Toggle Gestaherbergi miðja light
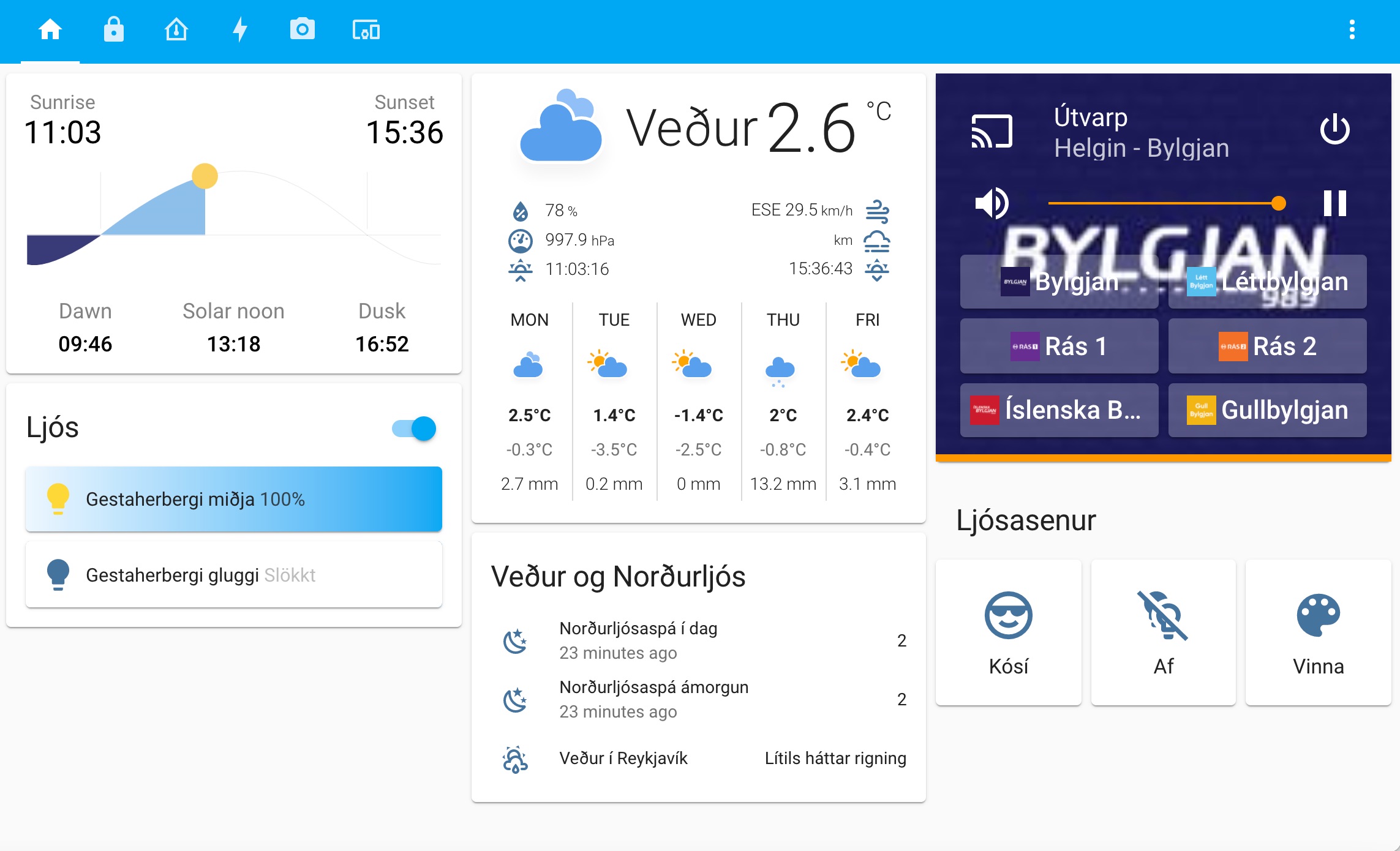This screenshot has width=1400, height=851. tap(233, 499)
